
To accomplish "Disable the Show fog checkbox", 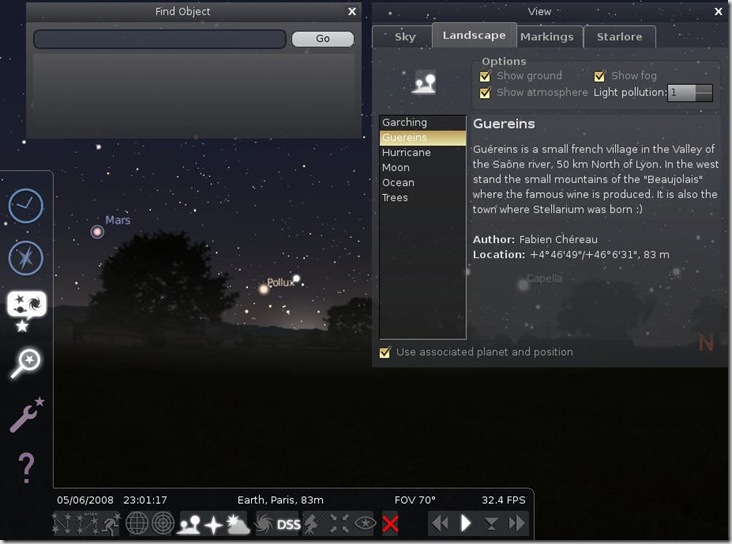I will pos(600,76).
